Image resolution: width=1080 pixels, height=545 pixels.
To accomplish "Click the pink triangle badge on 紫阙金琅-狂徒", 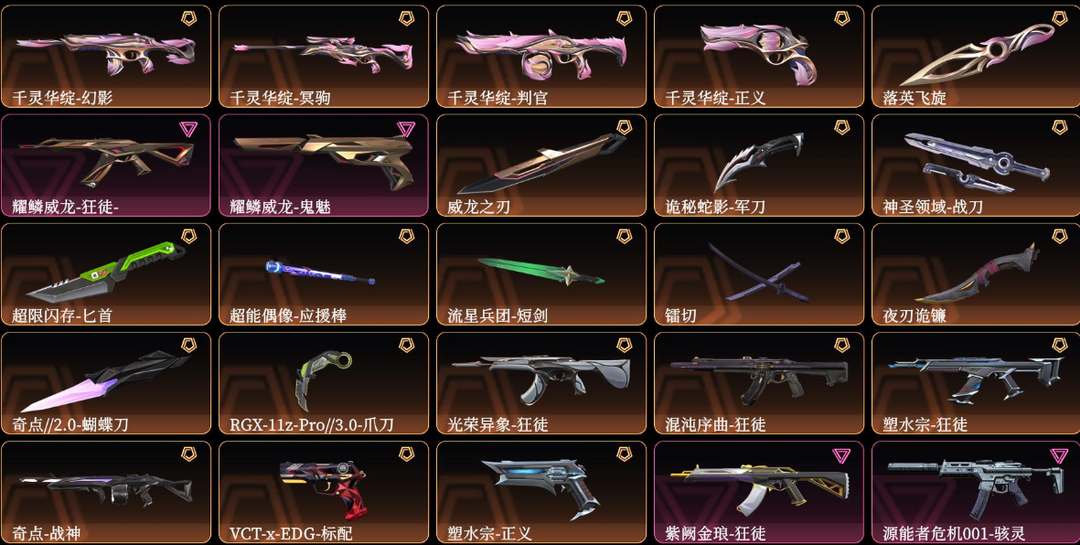I will pos(841,455).
